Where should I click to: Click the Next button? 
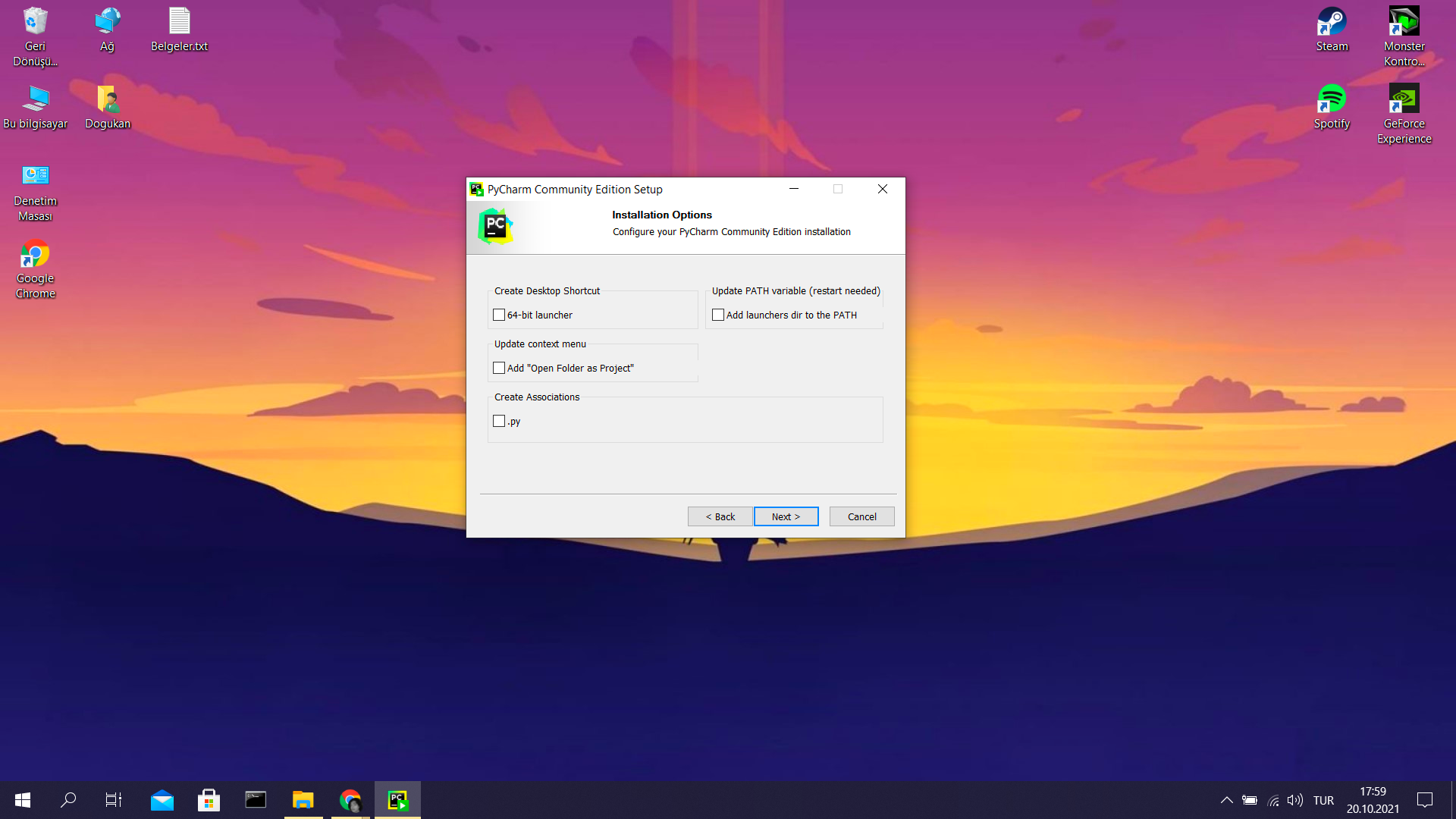pos(786,516)
